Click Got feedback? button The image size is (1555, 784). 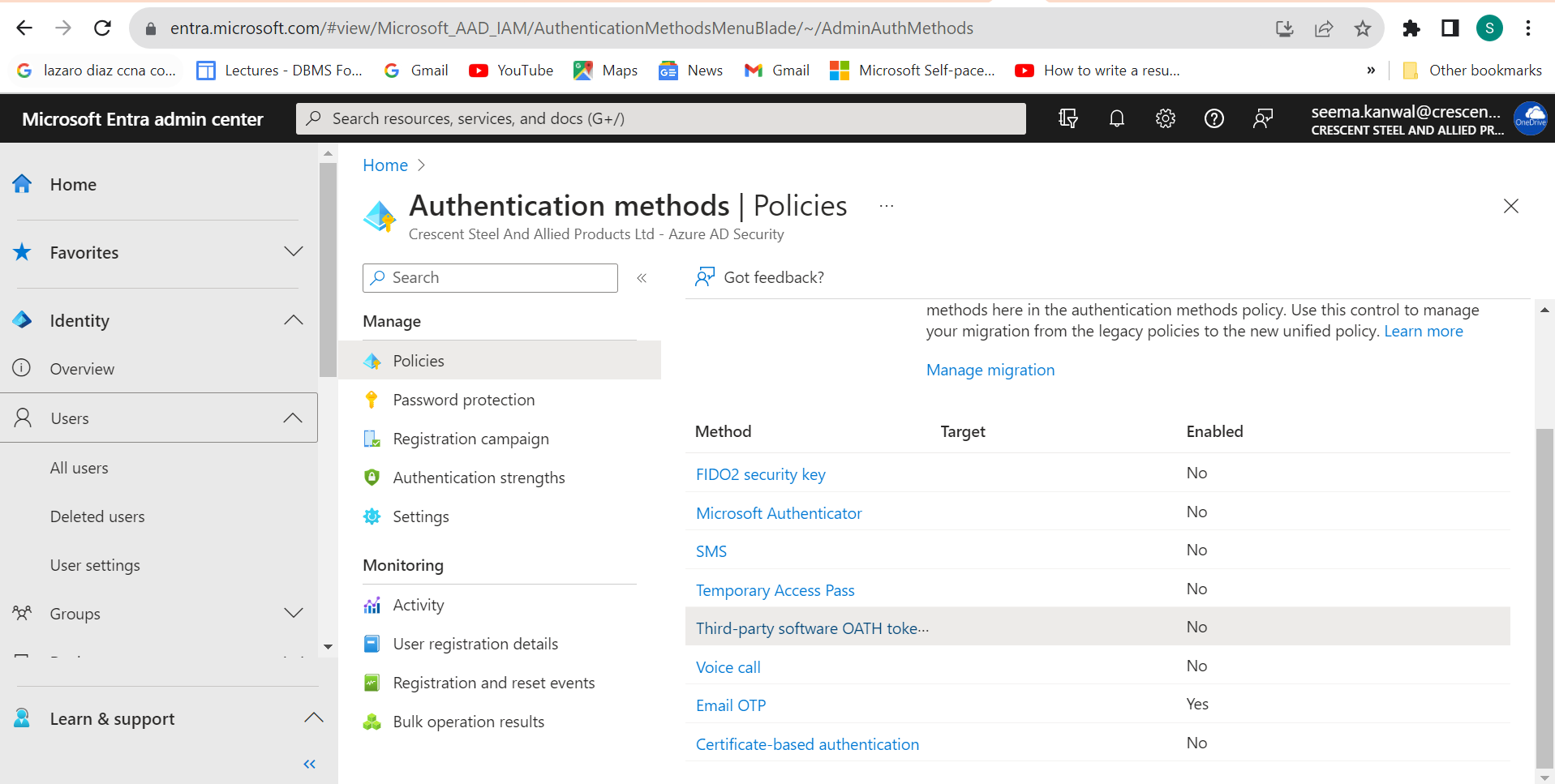click(760, 277)
